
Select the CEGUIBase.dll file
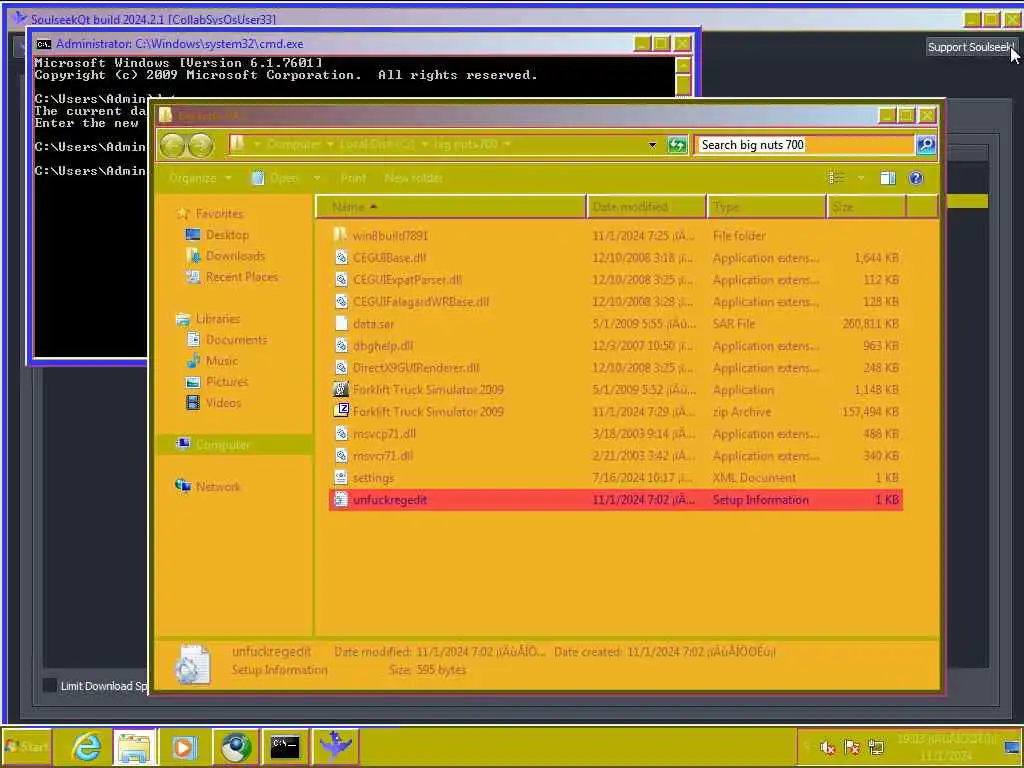[615, 258]
